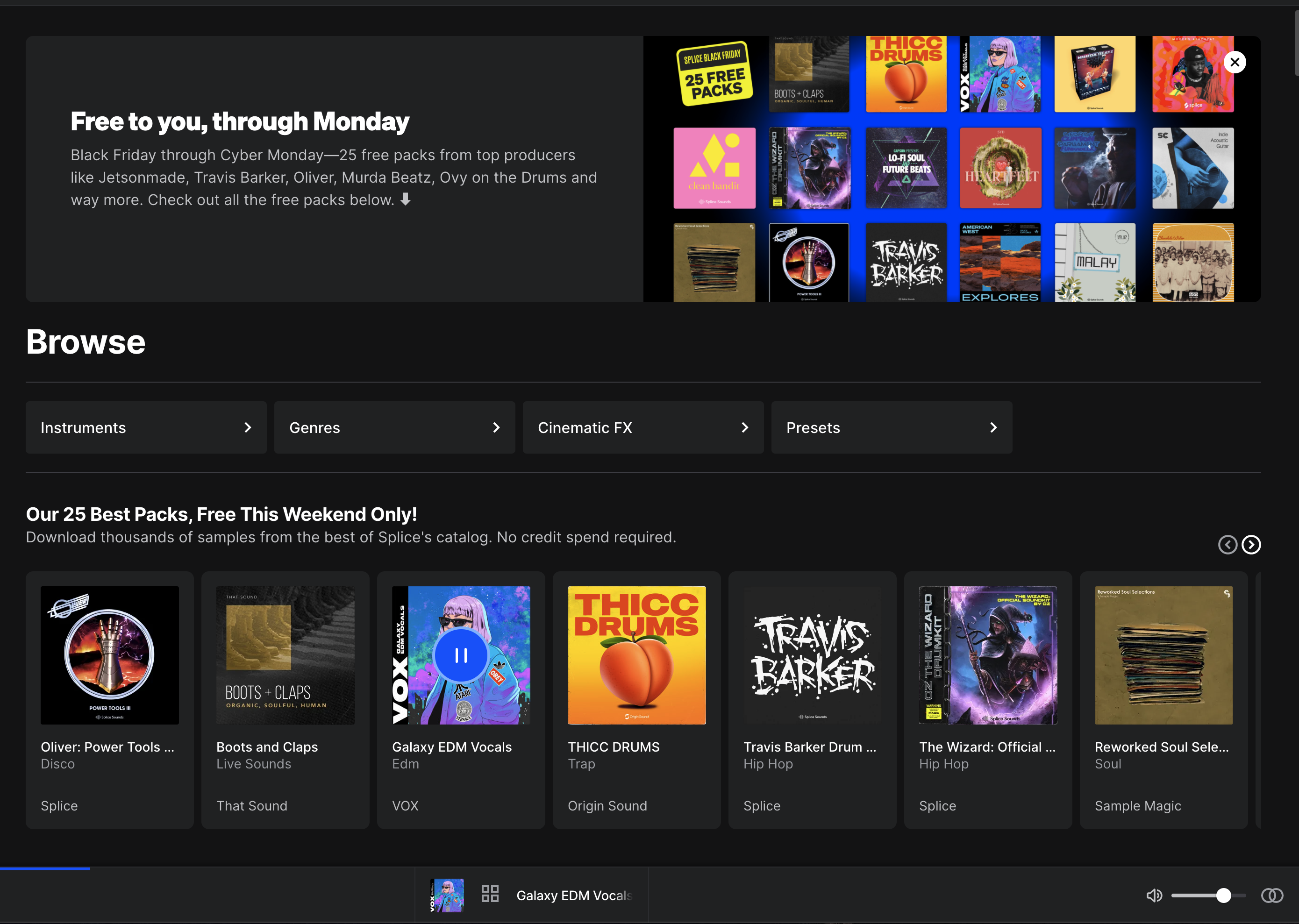
Task: Open the Oliver: Power Tools card cover
Action: [x=110, y=655]
